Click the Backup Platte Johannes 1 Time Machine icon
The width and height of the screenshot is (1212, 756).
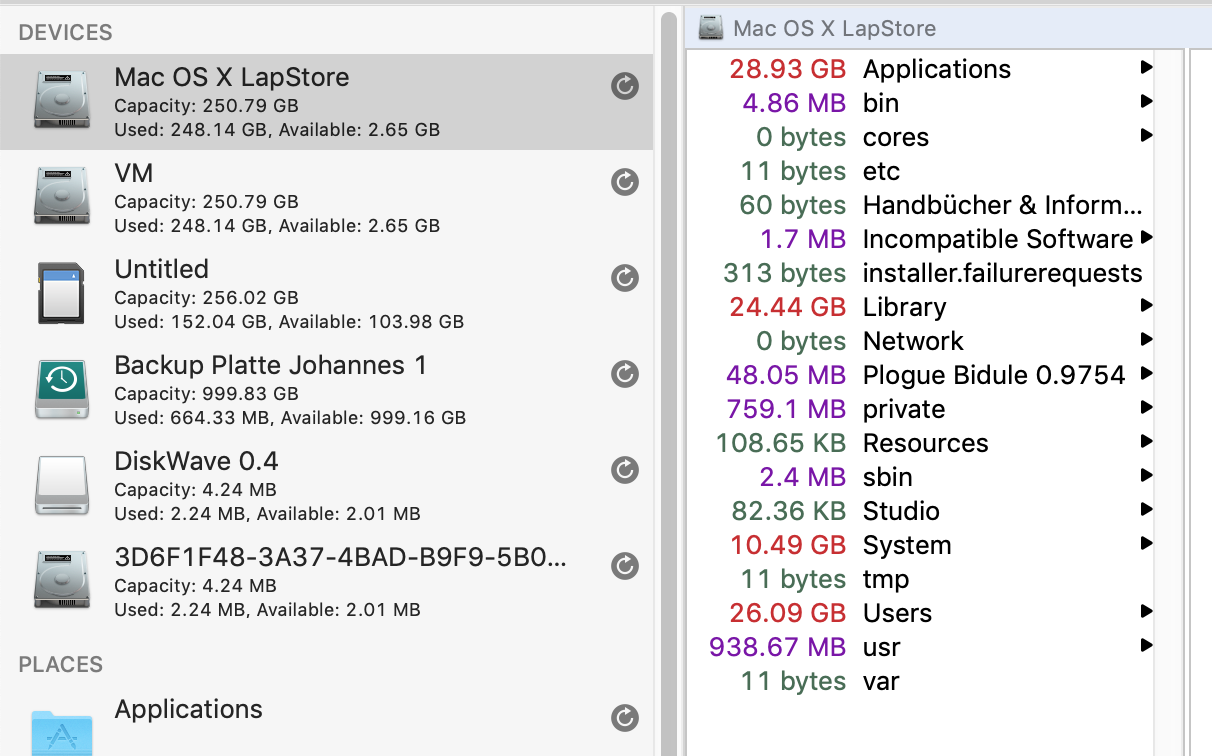61,389
